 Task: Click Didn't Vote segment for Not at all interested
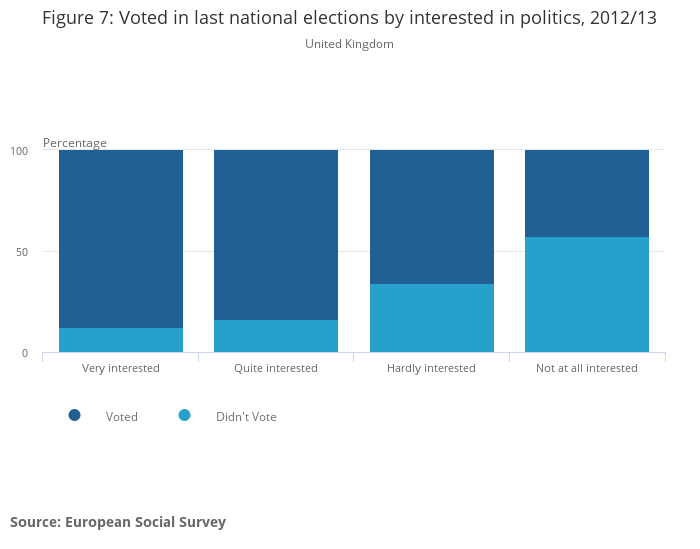click(x=587, y=295)
